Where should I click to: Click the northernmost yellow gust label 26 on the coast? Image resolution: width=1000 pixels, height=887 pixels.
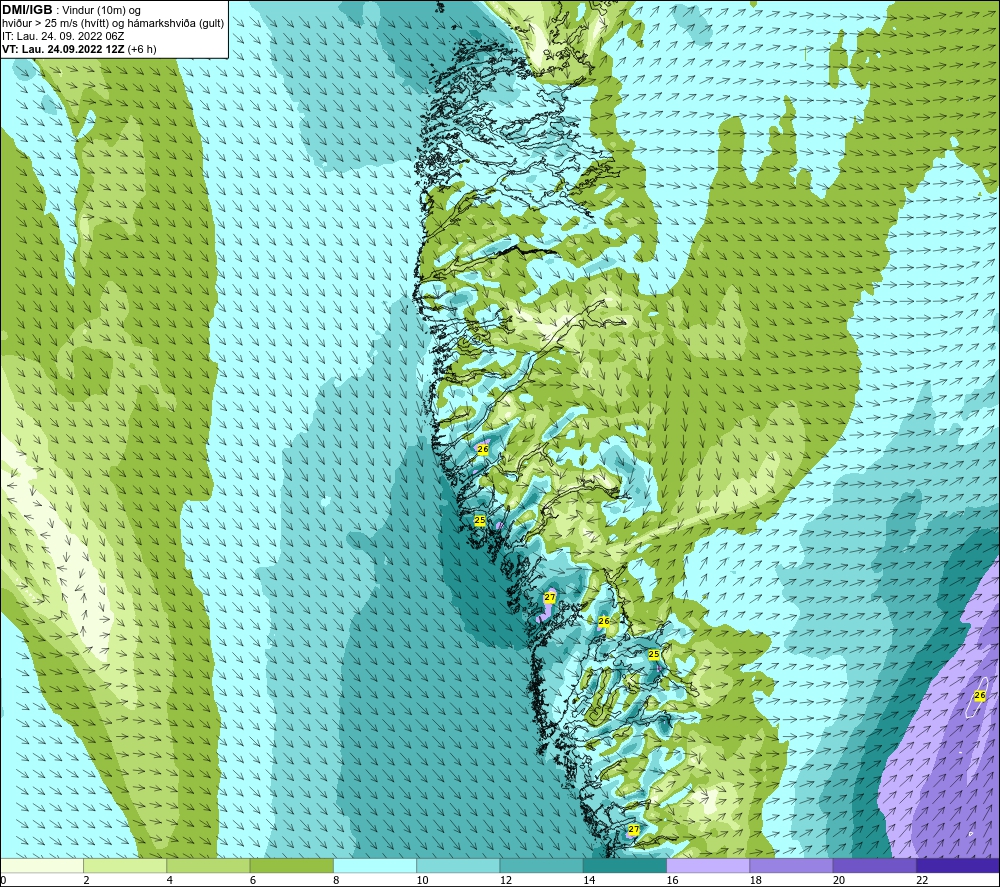(x=483, y=449)
